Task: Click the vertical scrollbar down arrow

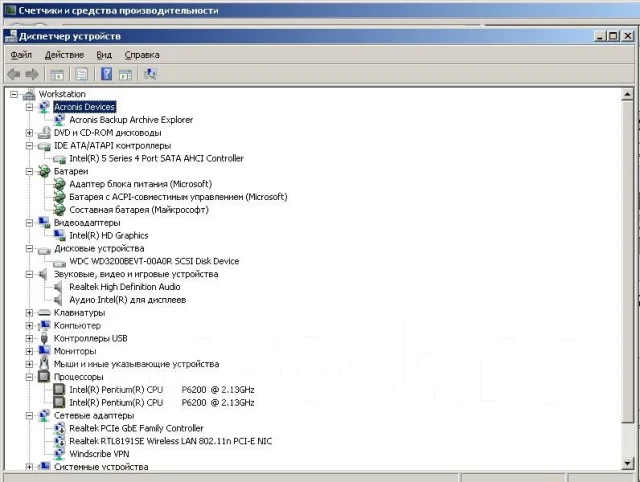Action: 628,463
